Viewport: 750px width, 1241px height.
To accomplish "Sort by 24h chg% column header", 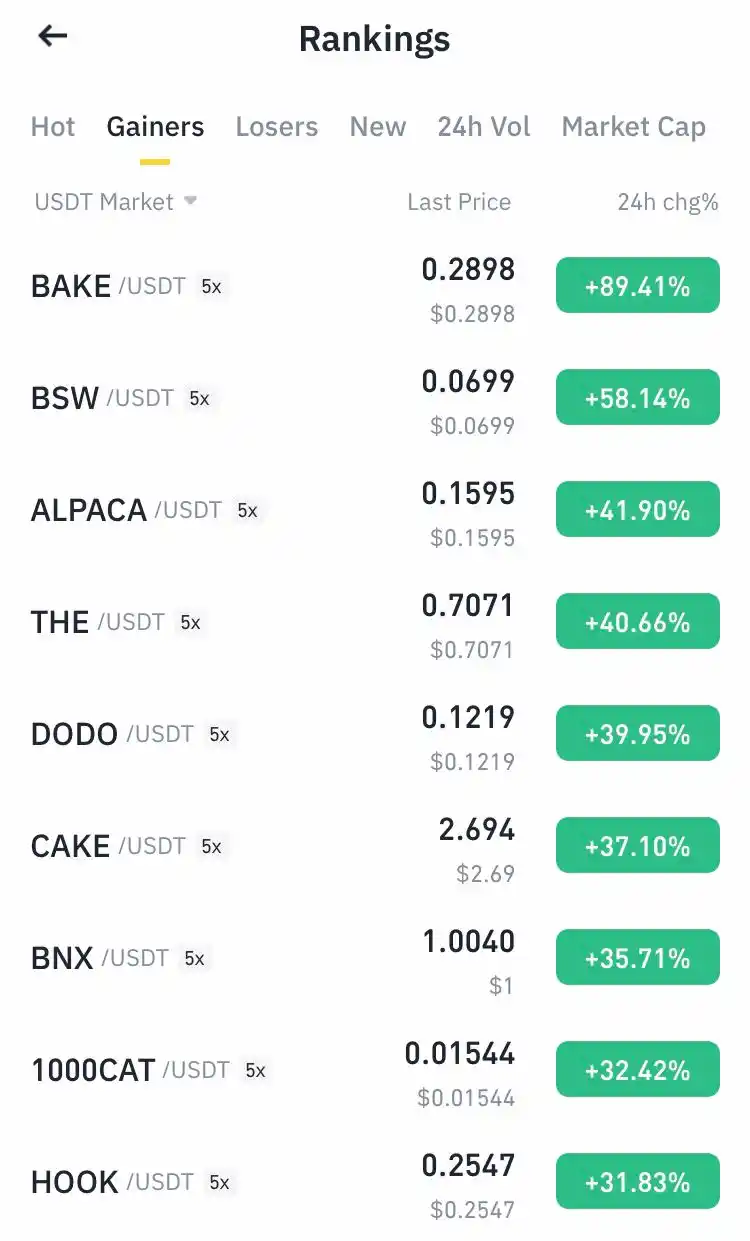I will 667,202.
